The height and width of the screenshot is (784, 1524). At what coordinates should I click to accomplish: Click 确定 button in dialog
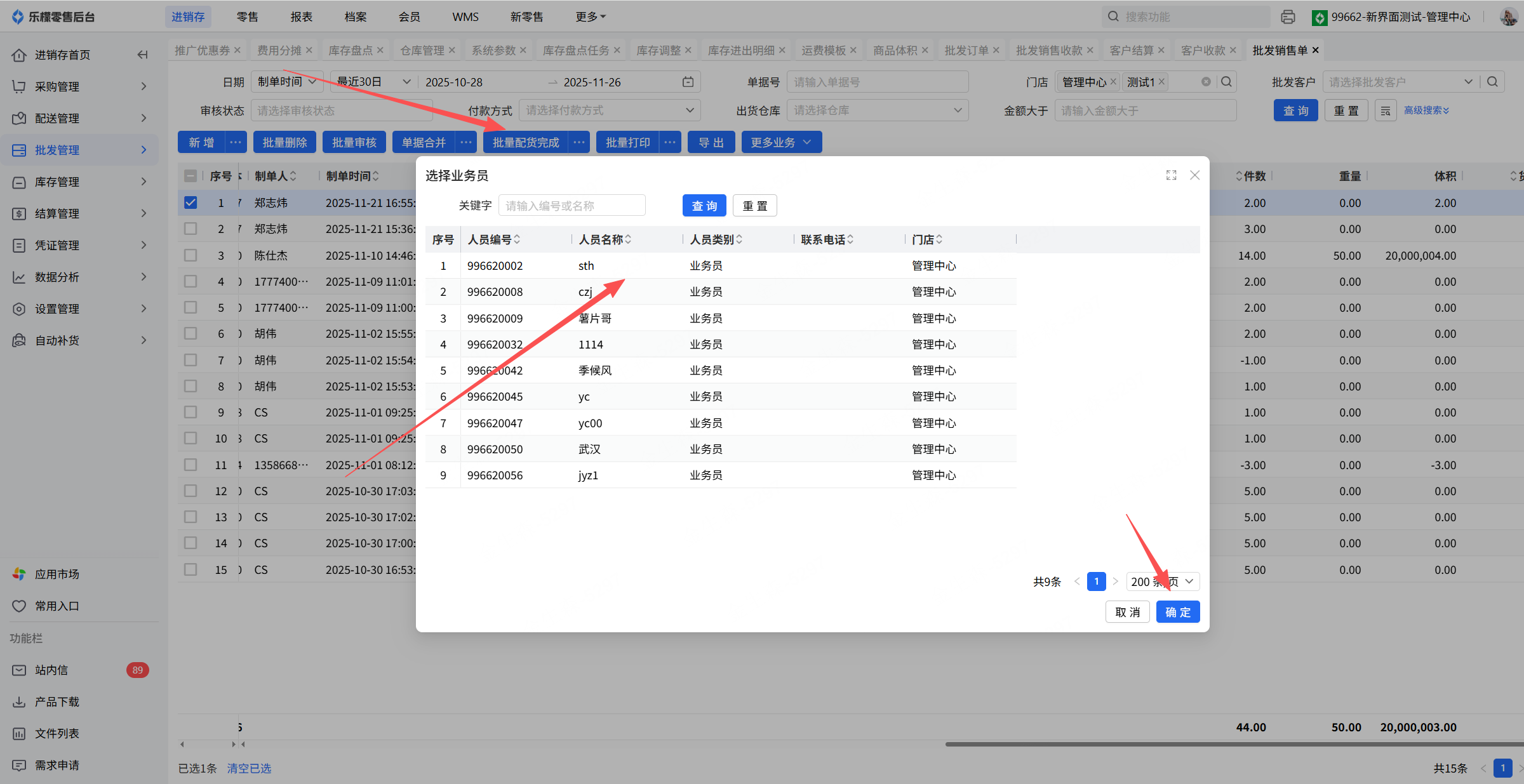pyautogui.click(x=1177, y=612)
